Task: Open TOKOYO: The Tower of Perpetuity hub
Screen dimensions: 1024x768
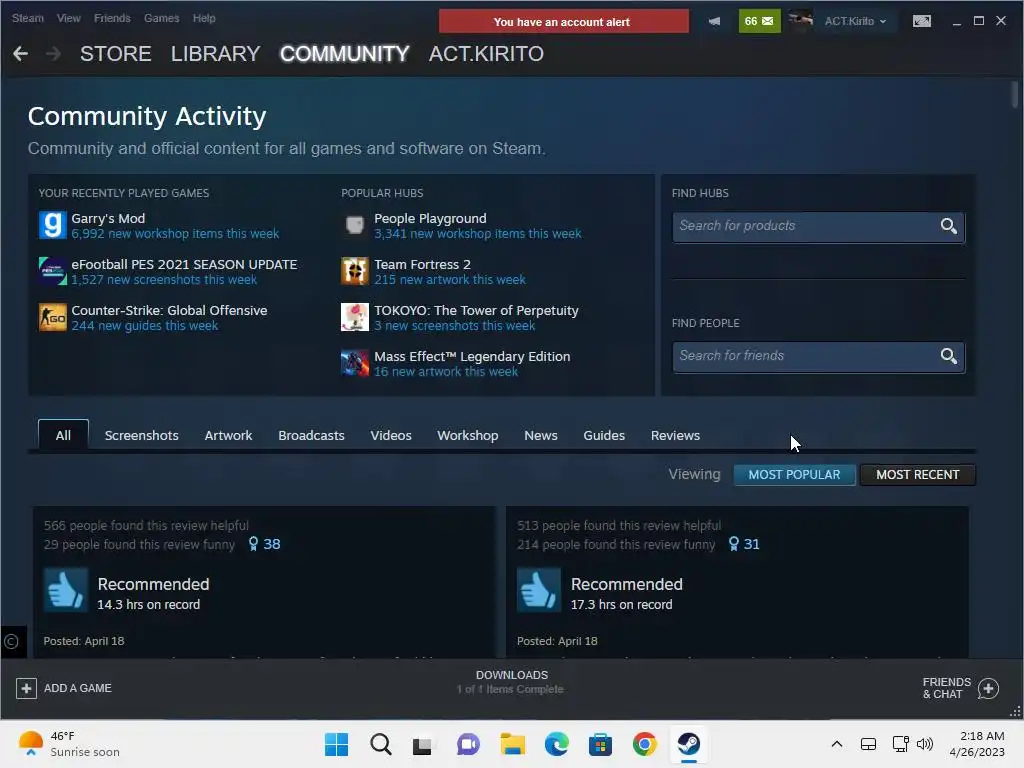Action: pyautogui.click(x=476, y=310)
